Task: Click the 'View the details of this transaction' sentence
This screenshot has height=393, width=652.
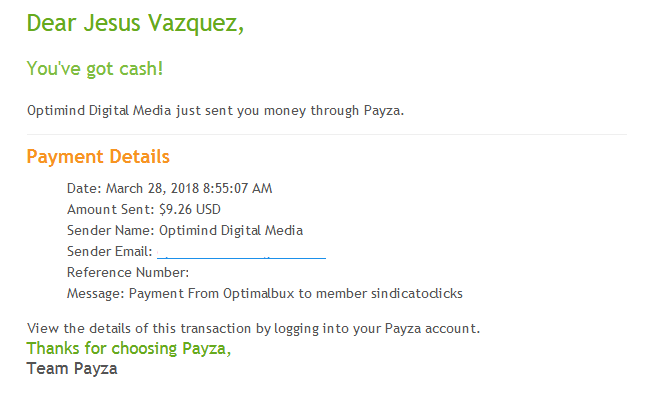Action: (x=254, y=329)
